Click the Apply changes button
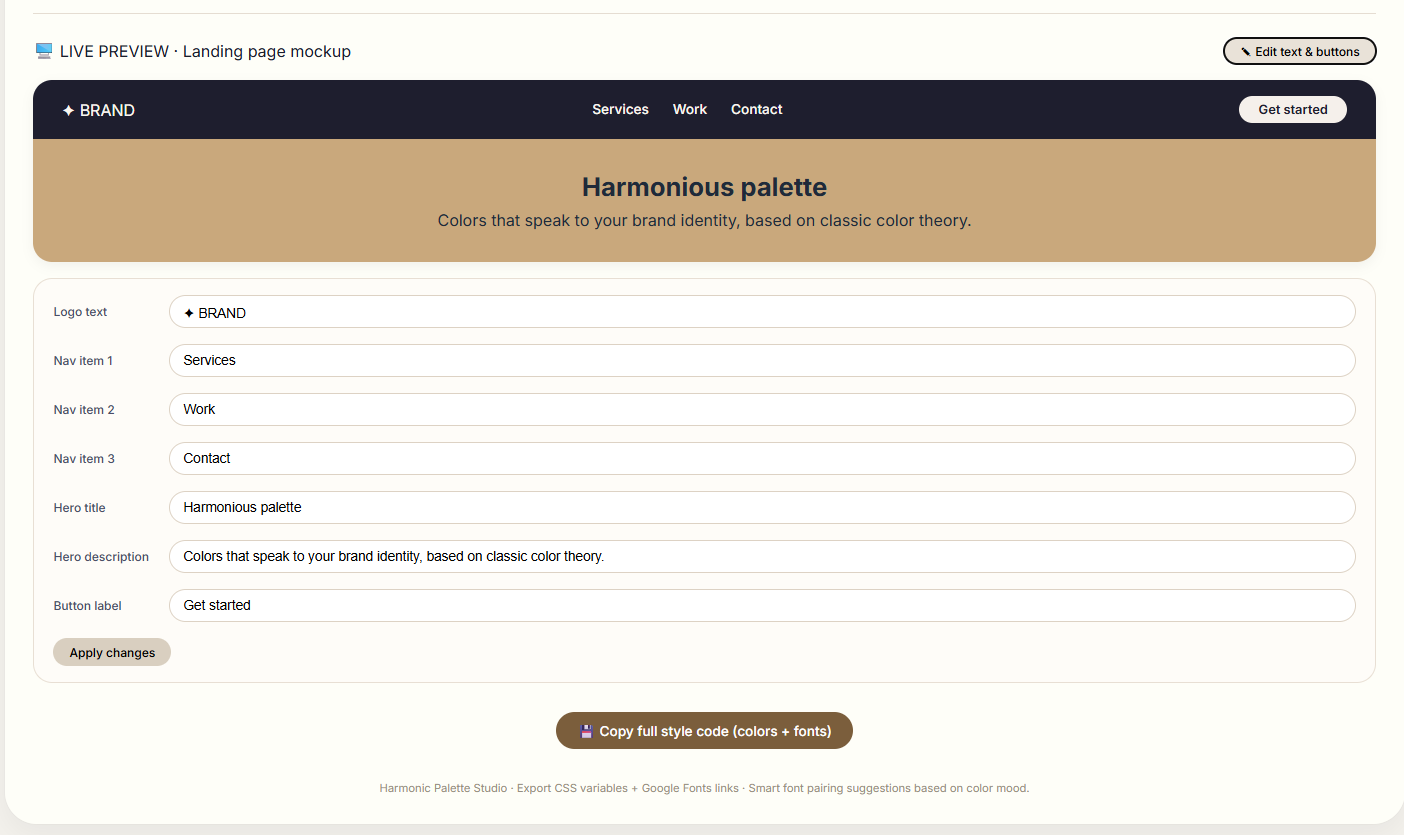Screen dimensions: 1404x835 click(112, 652)
